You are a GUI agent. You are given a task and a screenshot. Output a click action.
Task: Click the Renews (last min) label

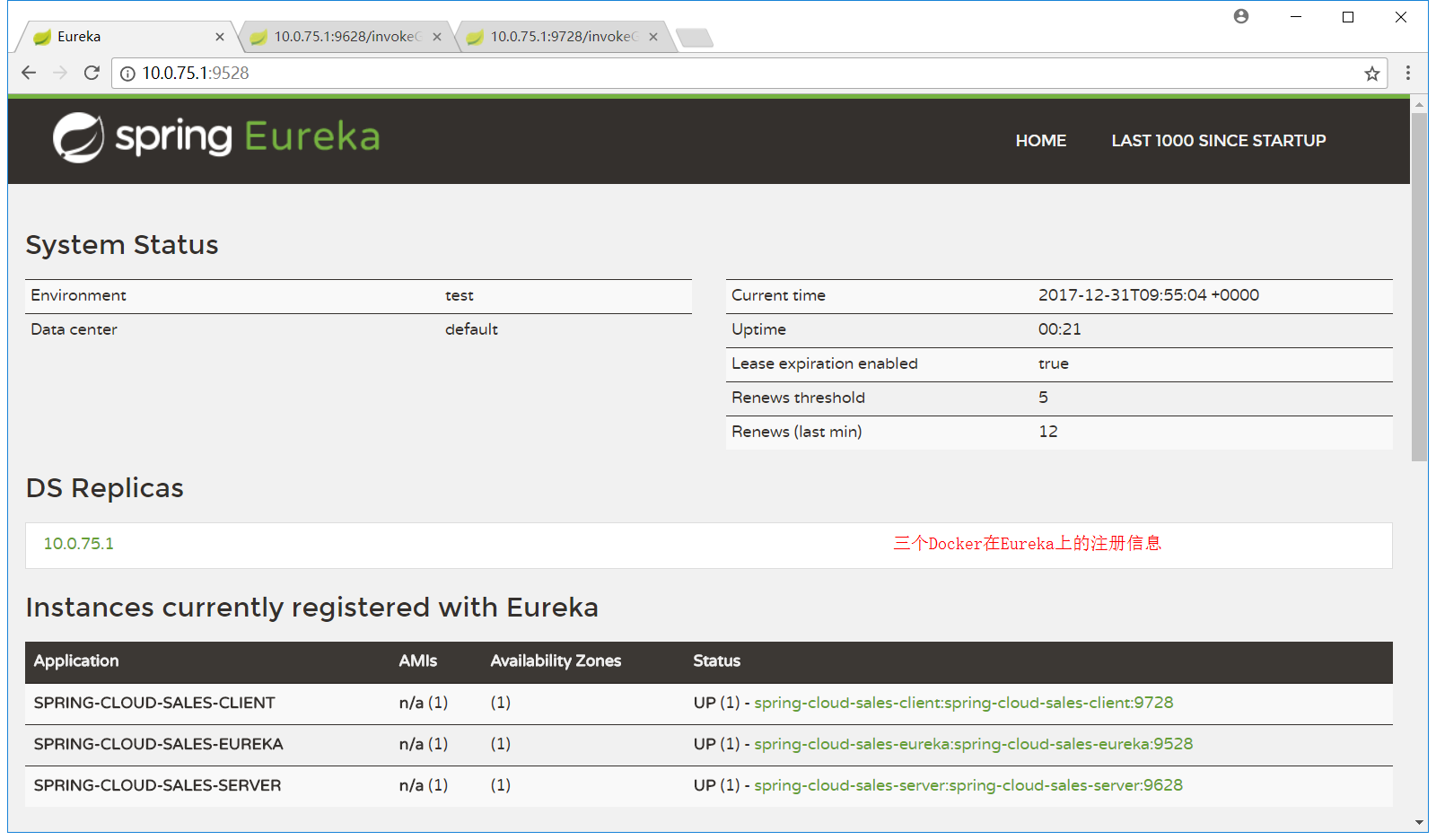(x=797, y=432)
